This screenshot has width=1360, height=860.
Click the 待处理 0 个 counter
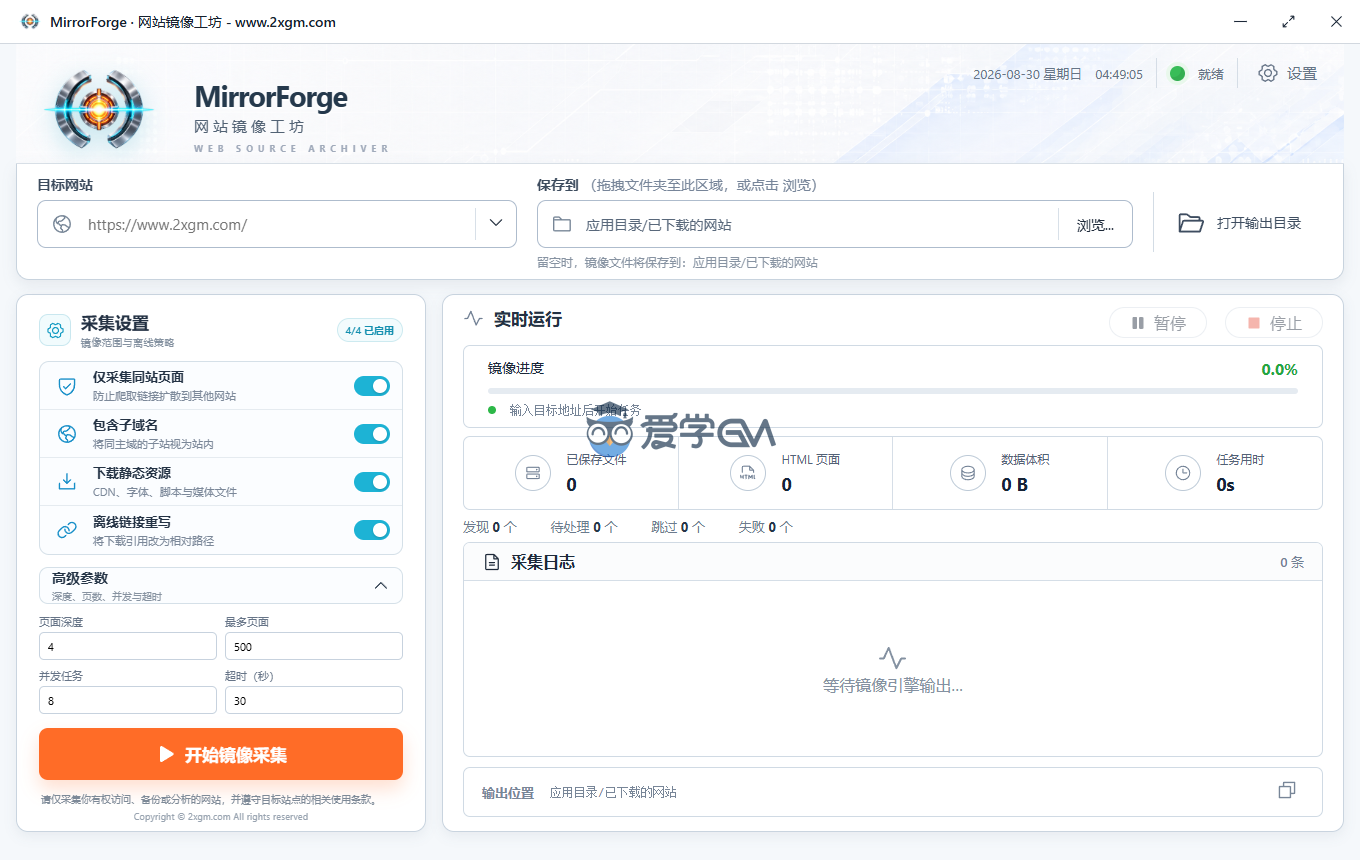584,526
